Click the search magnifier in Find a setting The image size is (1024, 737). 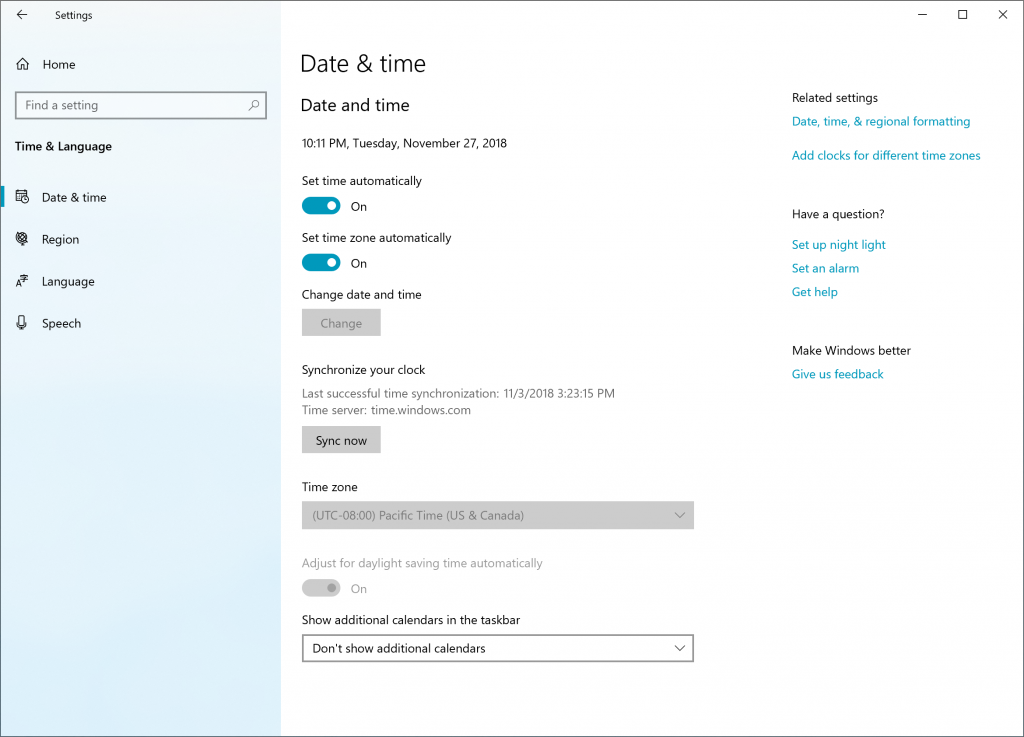(255, 105)
